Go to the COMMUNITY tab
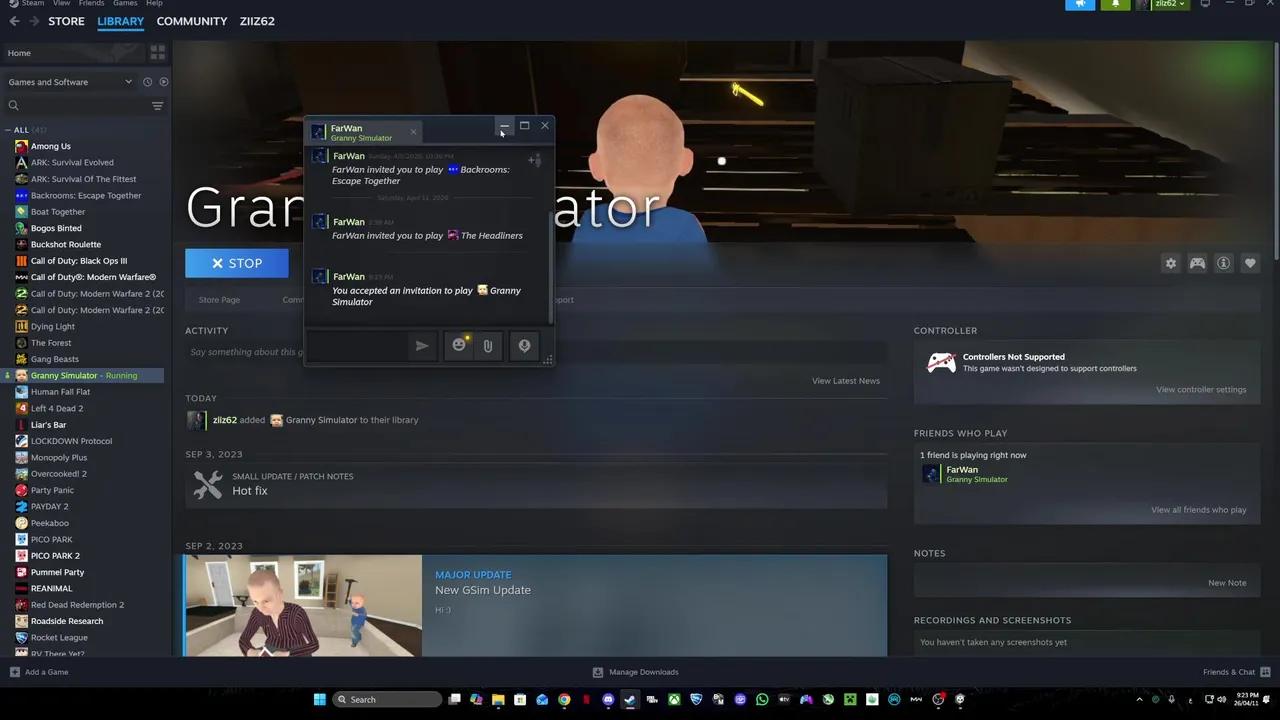Viewport: 1280px width, 720px height. pyautogui.click(x=192, y=21)
